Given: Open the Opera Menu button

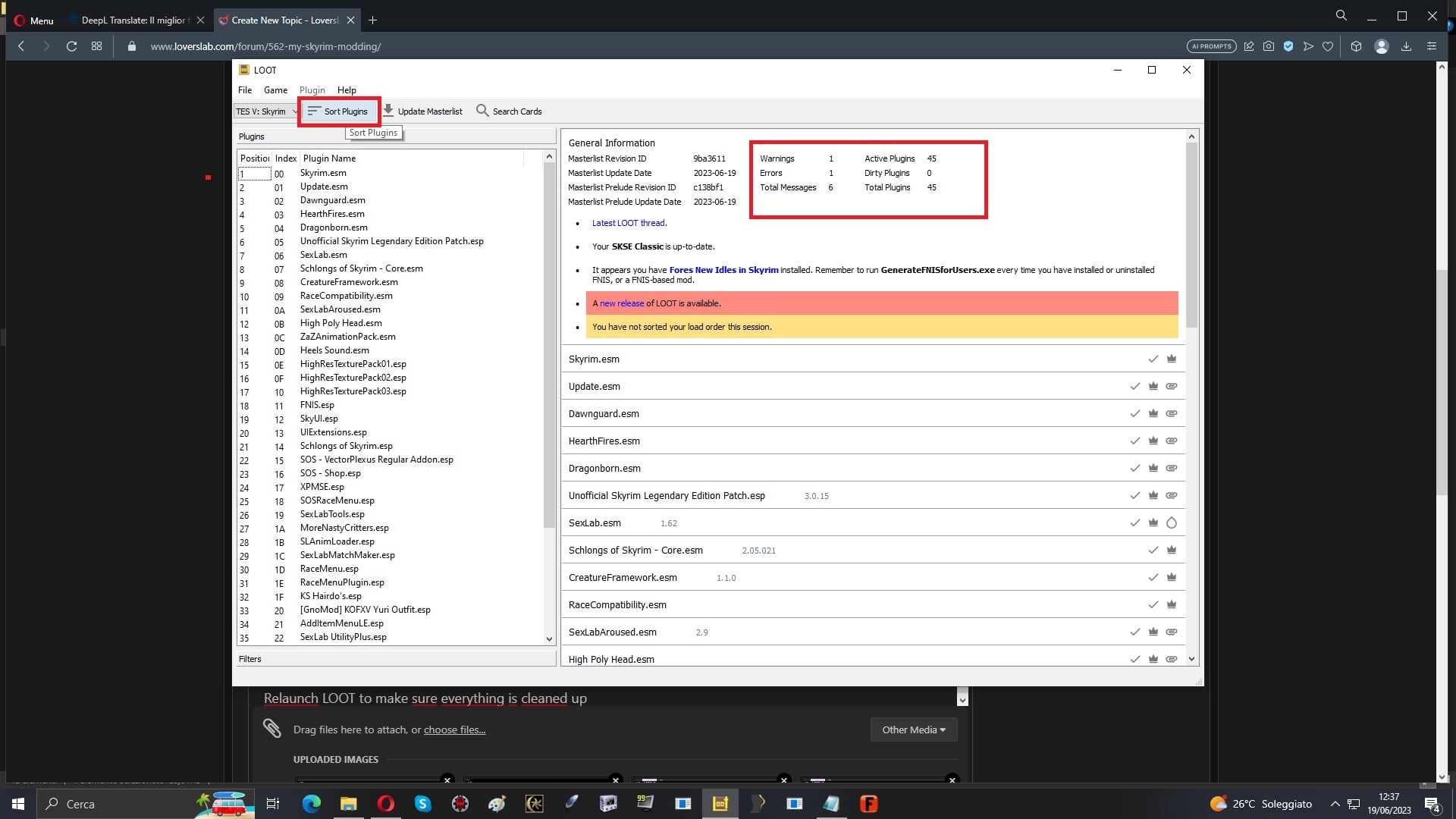Looking at the screenshot, I should coord(34,20).
